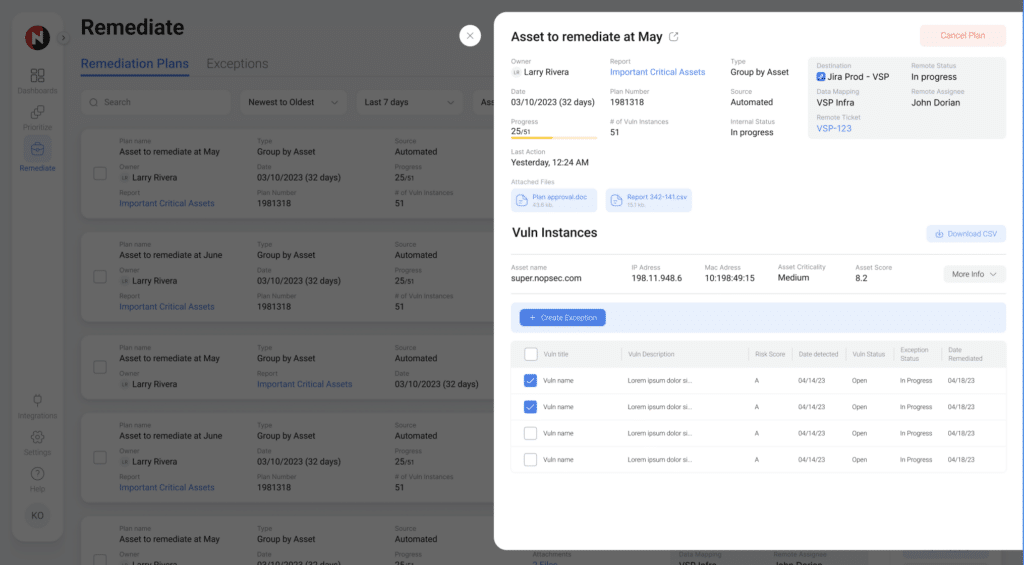Toggle the select-all checkbox in Vuln table header
The image size is (1024, 565).
530,354
